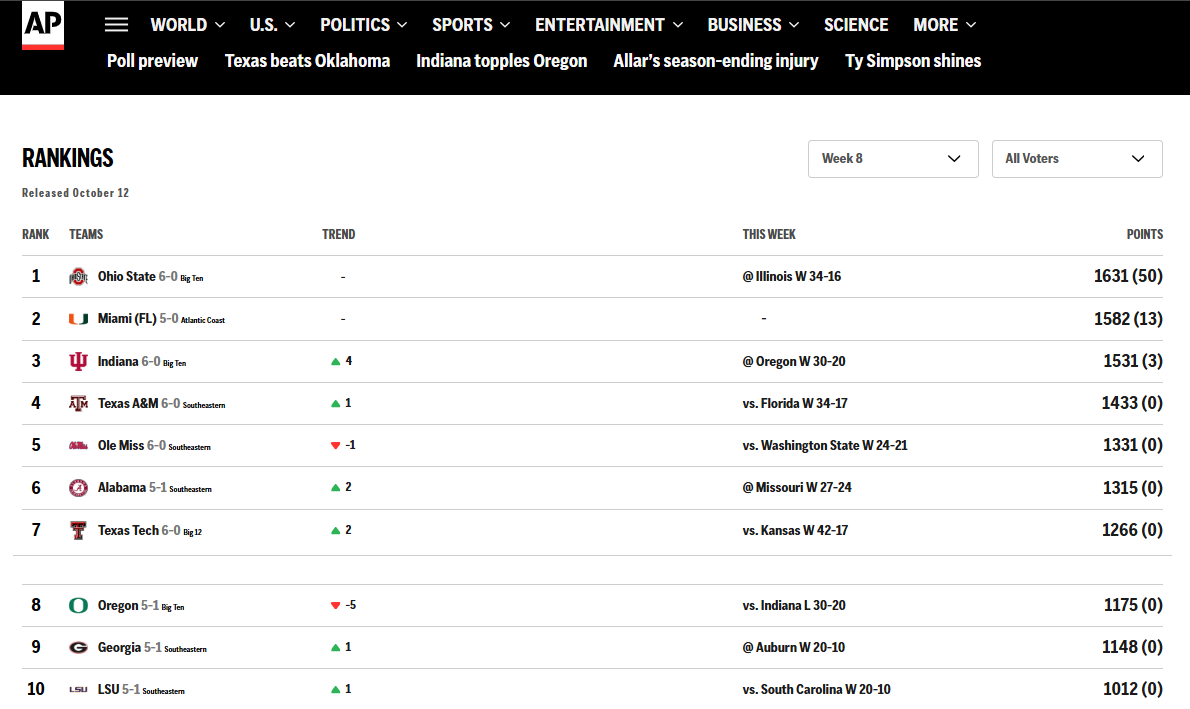The width and height of the screenshot is (1190, 709).
Task: Expand the WORLD menu
Action: coord(187,25)
